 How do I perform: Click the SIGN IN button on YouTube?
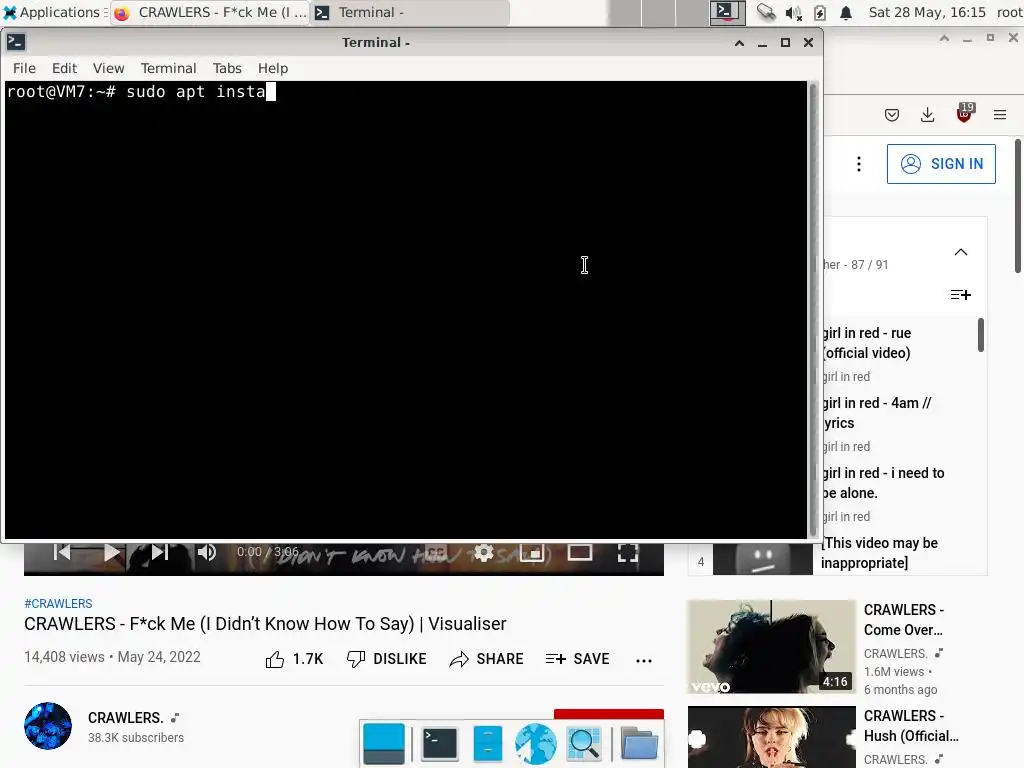tap(941, 164)
